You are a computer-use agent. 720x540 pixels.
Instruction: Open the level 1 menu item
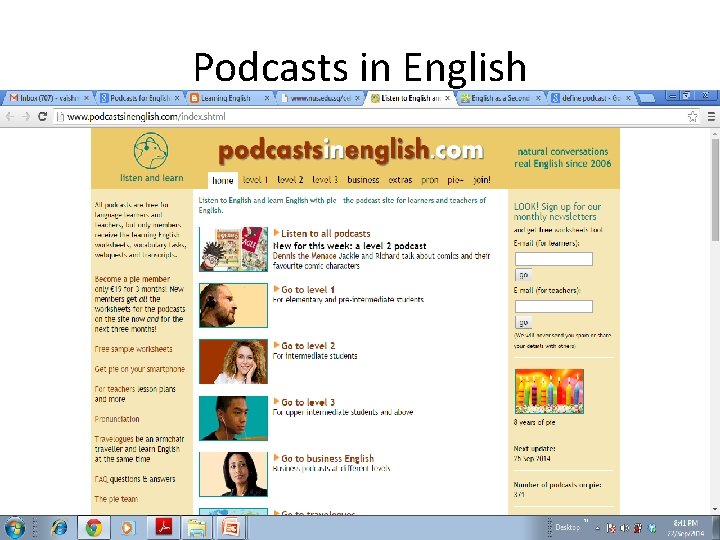pyautogui.click(x=255, y=180)
